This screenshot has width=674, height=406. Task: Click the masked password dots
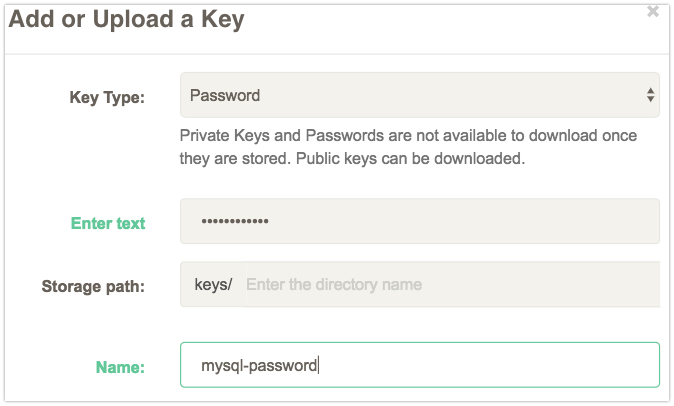coord(235,221)
